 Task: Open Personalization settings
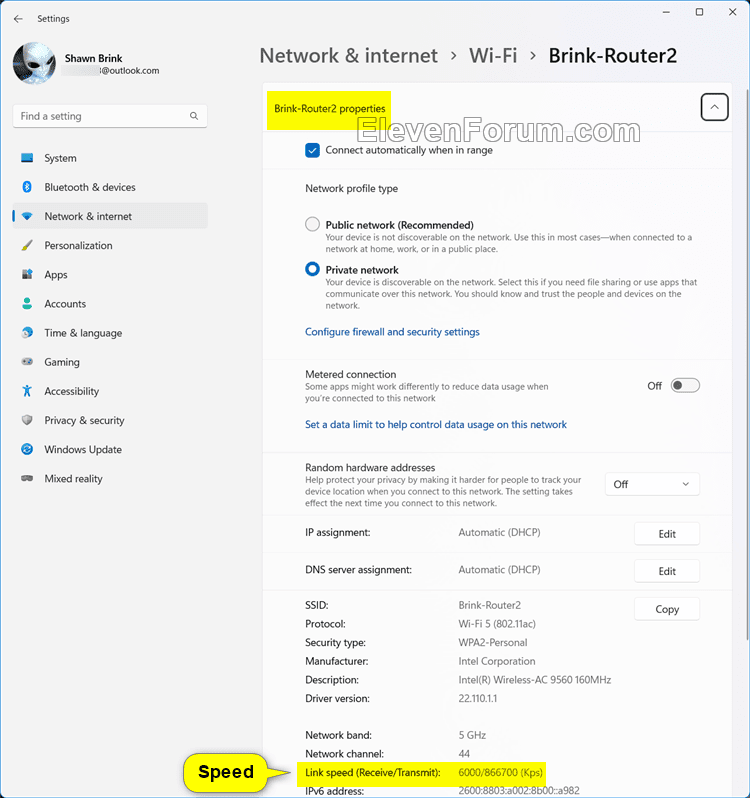(110, 245)
